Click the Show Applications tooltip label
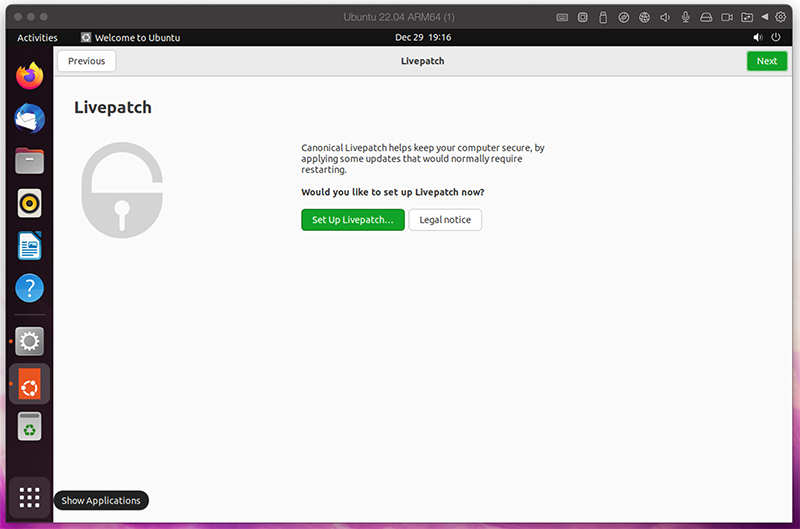The width and height of the screenshot is (800, 529). coord(101,500)
